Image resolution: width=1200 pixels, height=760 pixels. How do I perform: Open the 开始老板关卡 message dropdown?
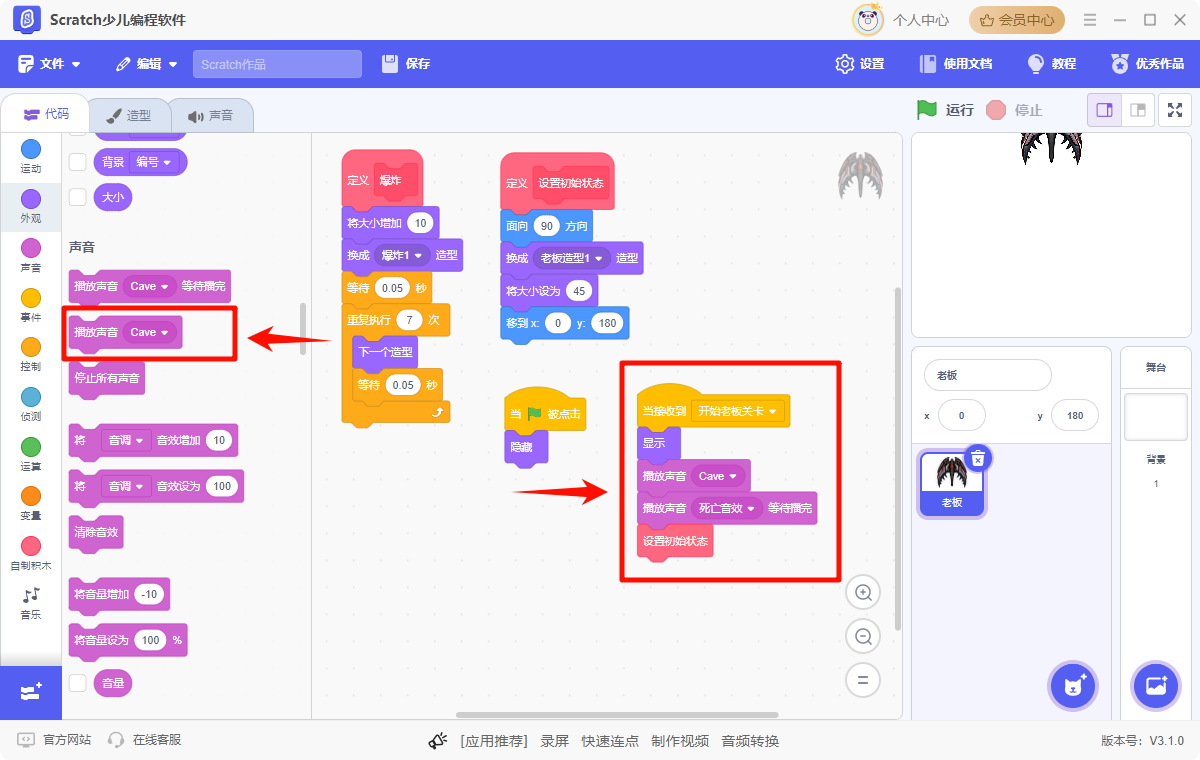click(740, 411)
